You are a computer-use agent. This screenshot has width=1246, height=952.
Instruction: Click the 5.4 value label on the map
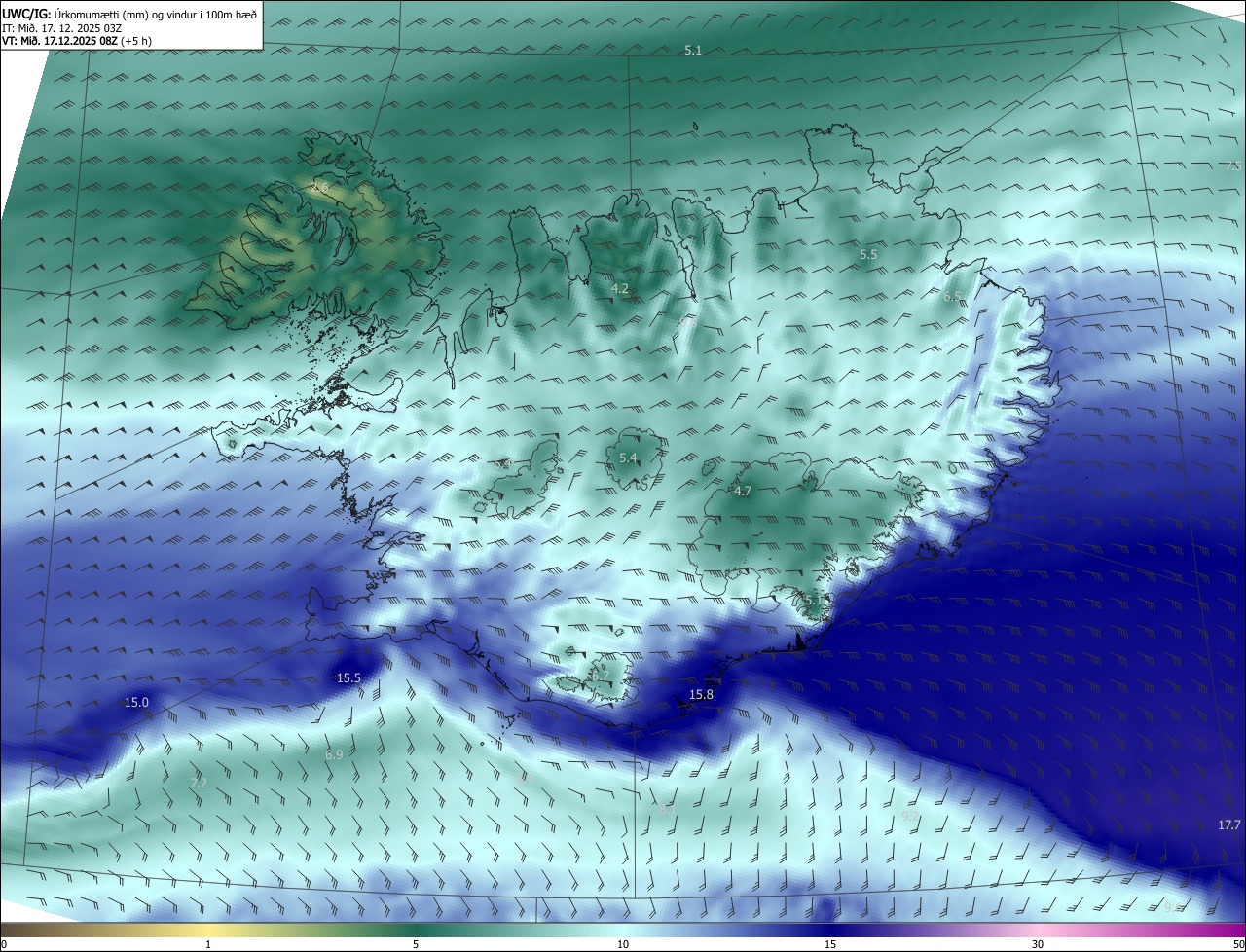[628, 458]
